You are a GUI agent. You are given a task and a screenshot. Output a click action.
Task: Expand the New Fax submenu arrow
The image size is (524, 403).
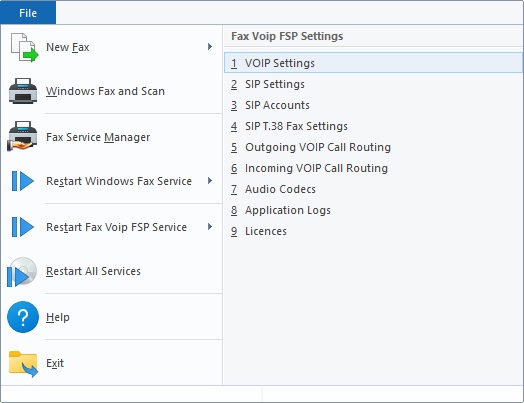coord(210,46)
